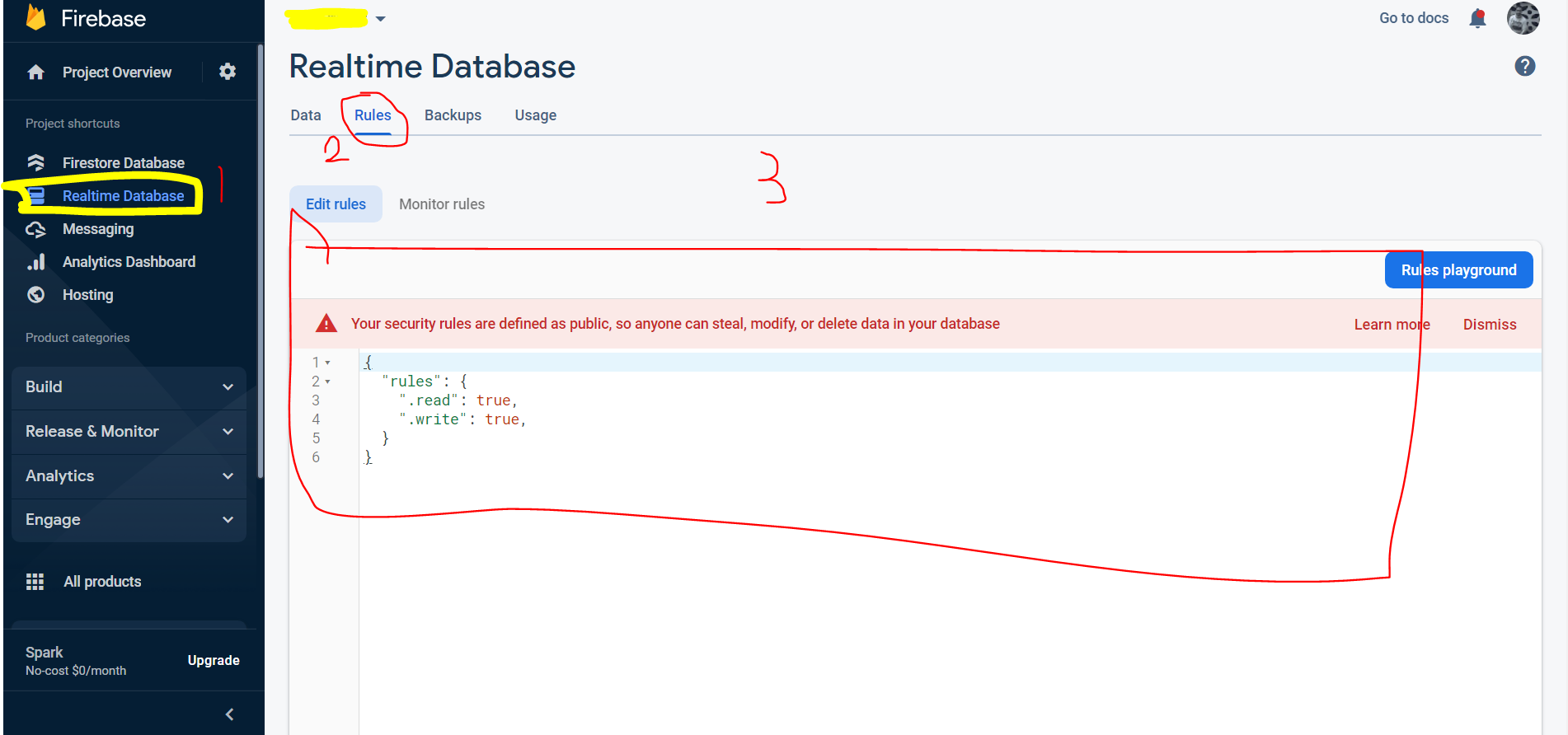Expand the Engage category
1568x735 pixels.
point(129,520)
